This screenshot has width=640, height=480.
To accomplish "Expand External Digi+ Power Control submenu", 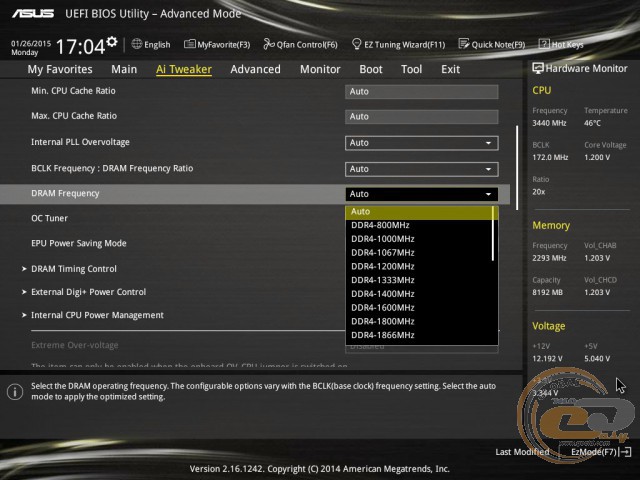I will [89, 292].
